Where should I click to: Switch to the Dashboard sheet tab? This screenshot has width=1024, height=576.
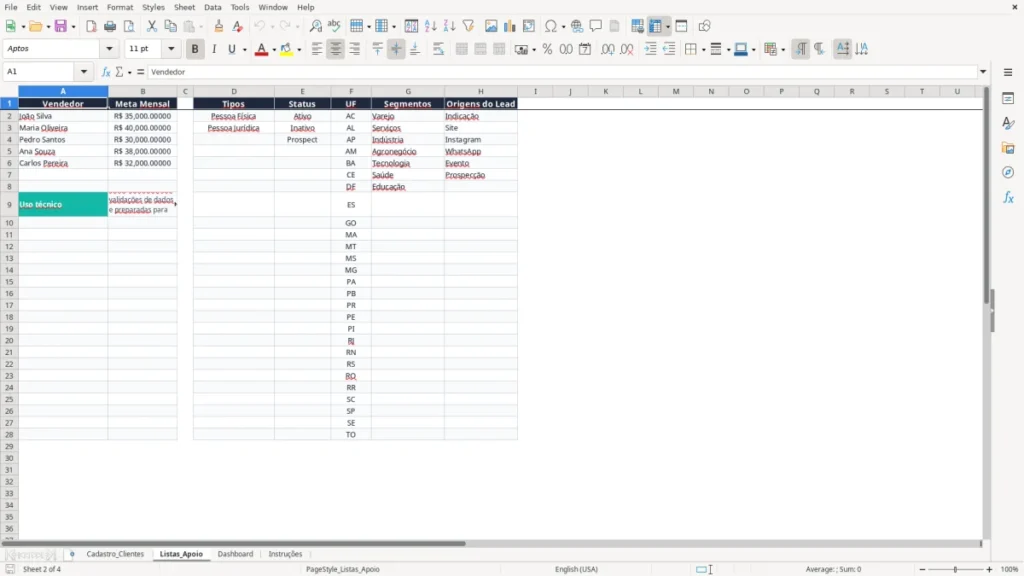[x=235, y=554]
